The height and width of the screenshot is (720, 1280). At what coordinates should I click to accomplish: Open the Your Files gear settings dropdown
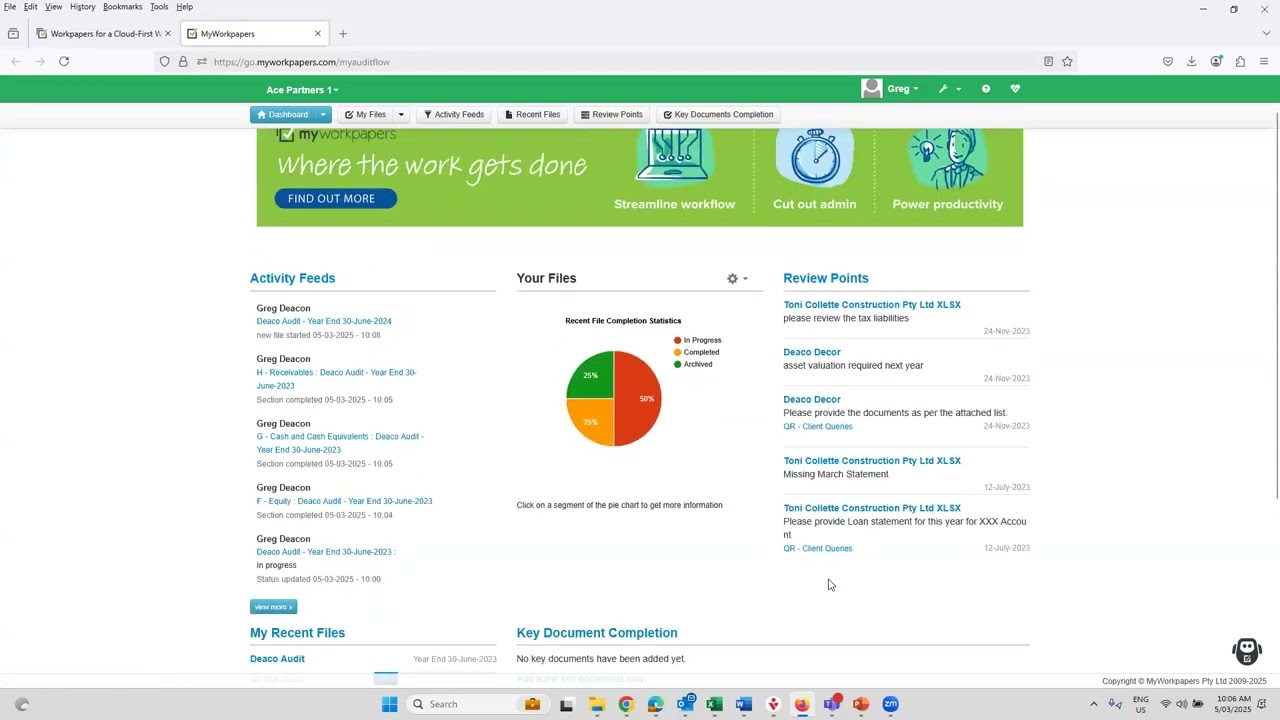[737, 279]
